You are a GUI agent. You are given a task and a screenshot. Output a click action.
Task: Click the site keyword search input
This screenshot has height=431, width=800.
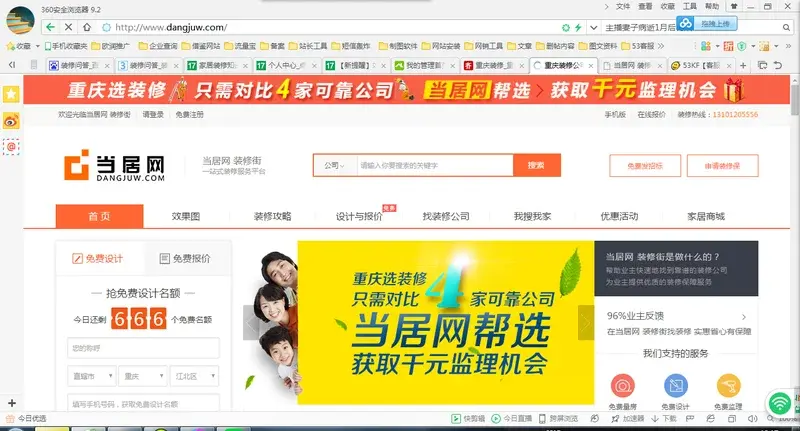[435, 165]
